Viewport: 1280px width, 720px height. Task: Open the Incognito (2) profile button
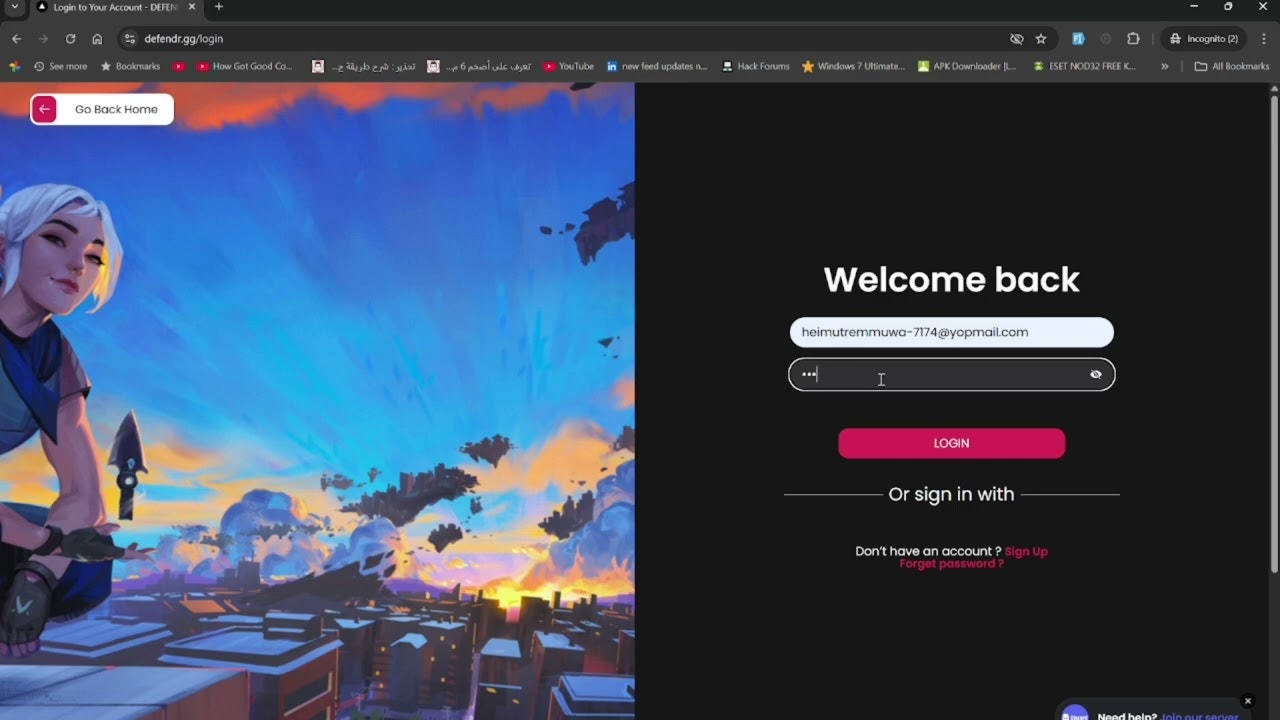[x=1203, y=39]
